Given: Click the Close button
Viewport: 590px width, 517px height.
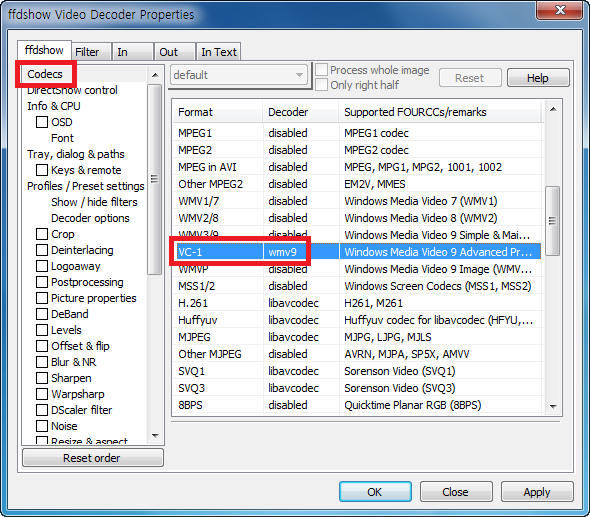Looking at the screenshot, I should pos(456,492).
